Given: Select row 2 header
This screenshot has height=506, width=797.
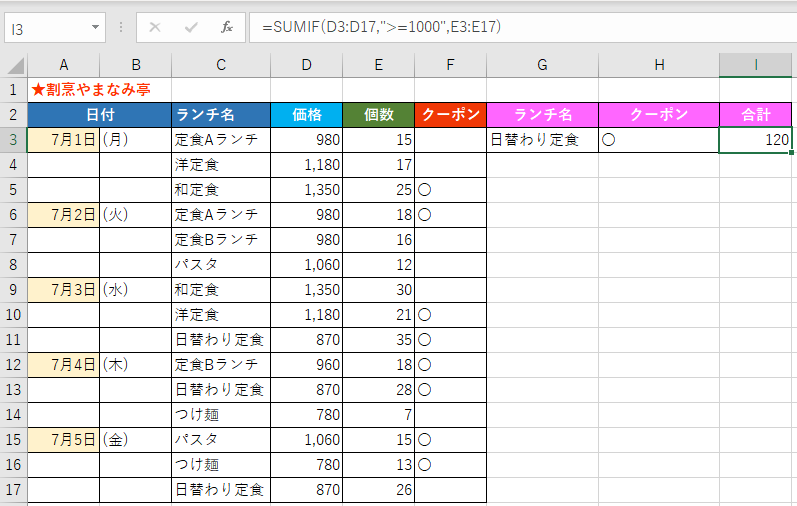Looking at the screenshot, I should click(x=14, y=115).
